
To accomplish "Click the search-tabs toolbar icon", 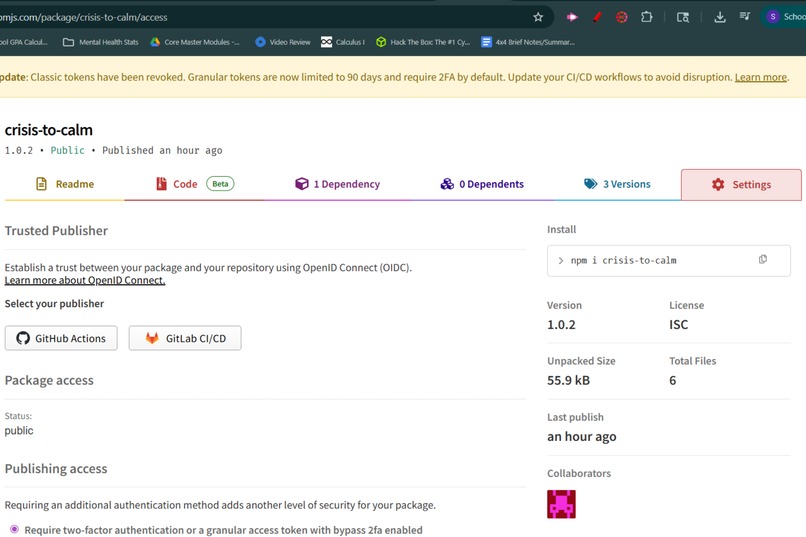I will pyautogui.click(x=683, y=17).
